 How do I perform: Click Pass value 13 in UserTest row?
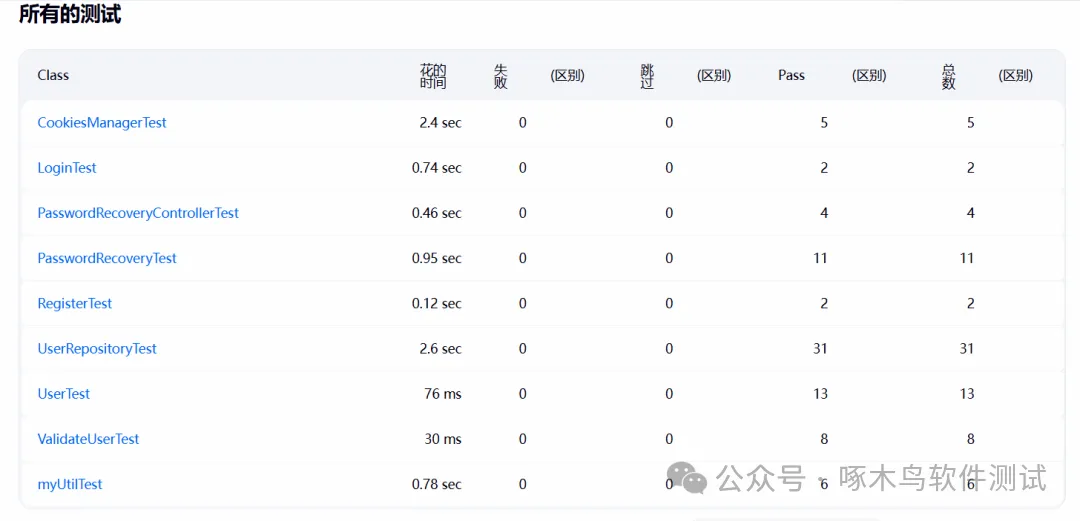pyautogui.click(x=820, y=394)
